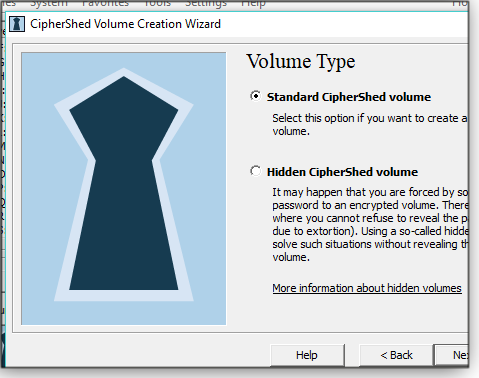Proceed with the Next button

click(451, 355)
